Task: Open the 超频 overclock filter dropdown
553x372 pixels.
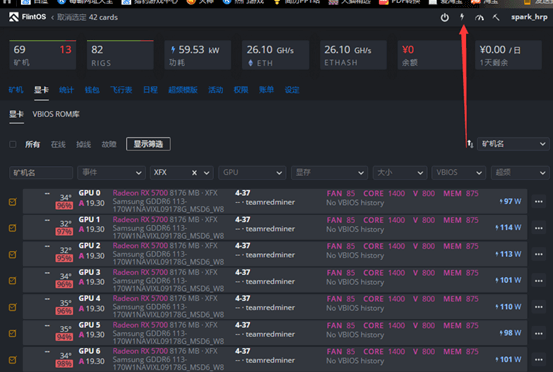Action: 520,173
